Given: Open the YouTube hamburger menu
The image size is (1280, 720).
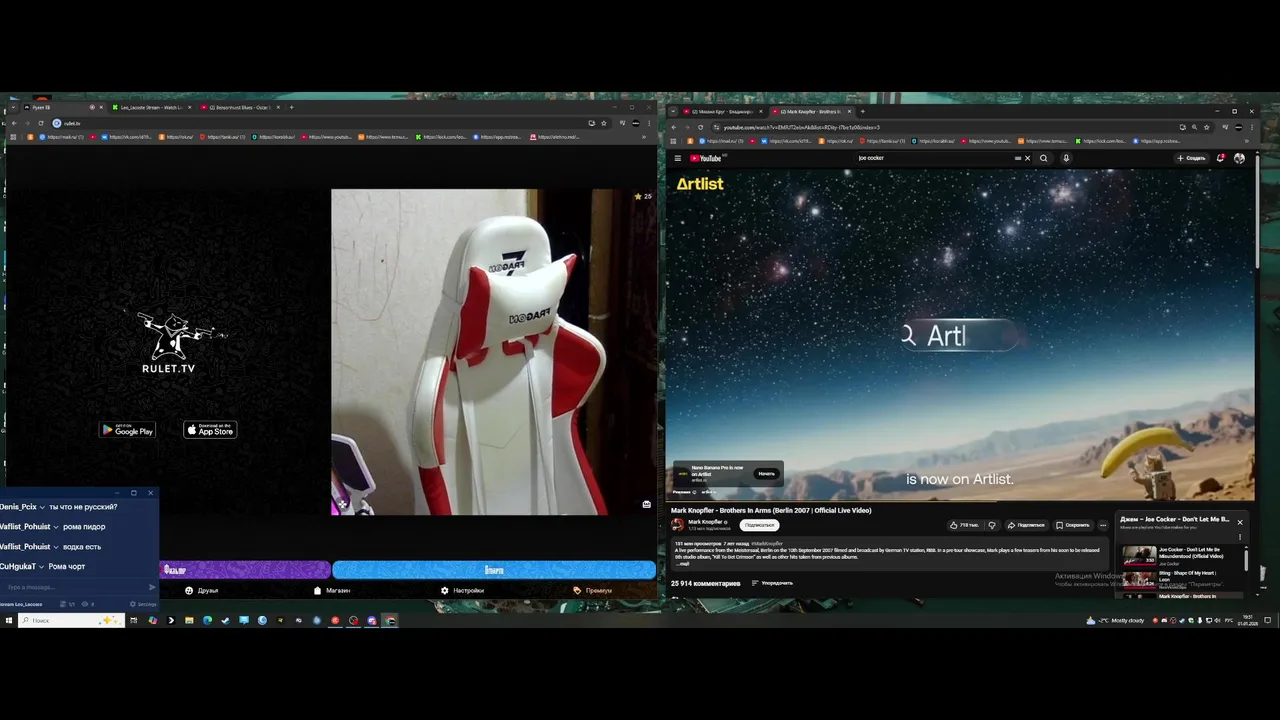Looking at the screenshot, I should 677,158.
